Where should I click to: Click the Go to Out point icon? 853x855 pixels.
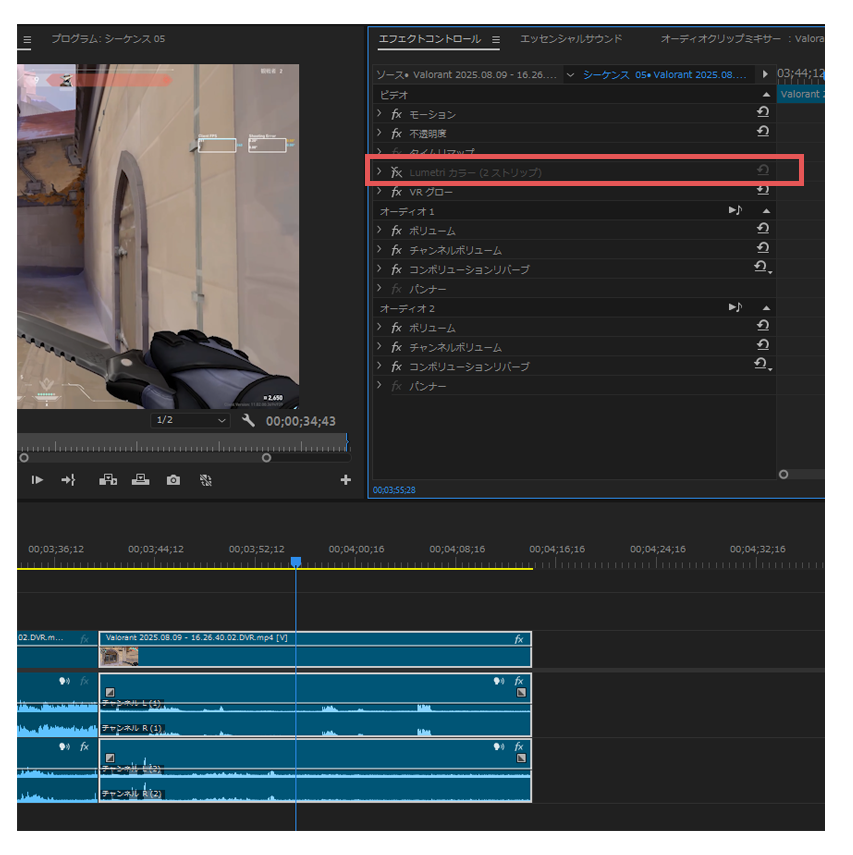pyautogui.click(x=68, y=480)
